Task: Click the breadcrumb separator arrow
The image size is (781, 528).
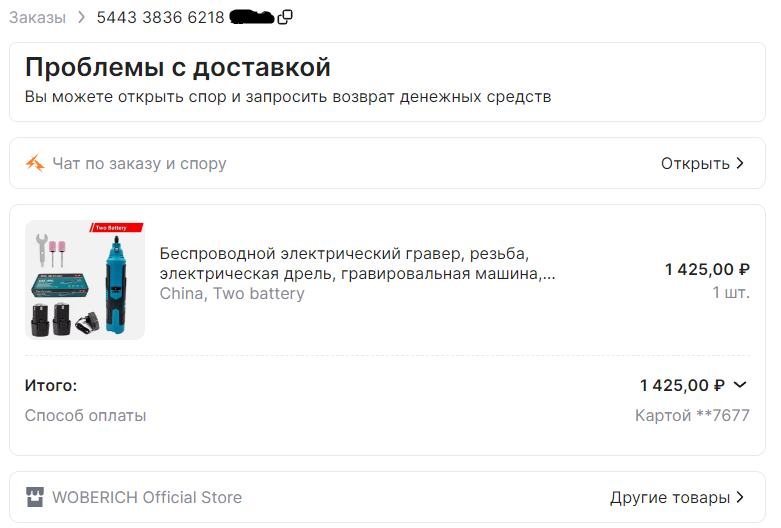Action: point(81,17)
